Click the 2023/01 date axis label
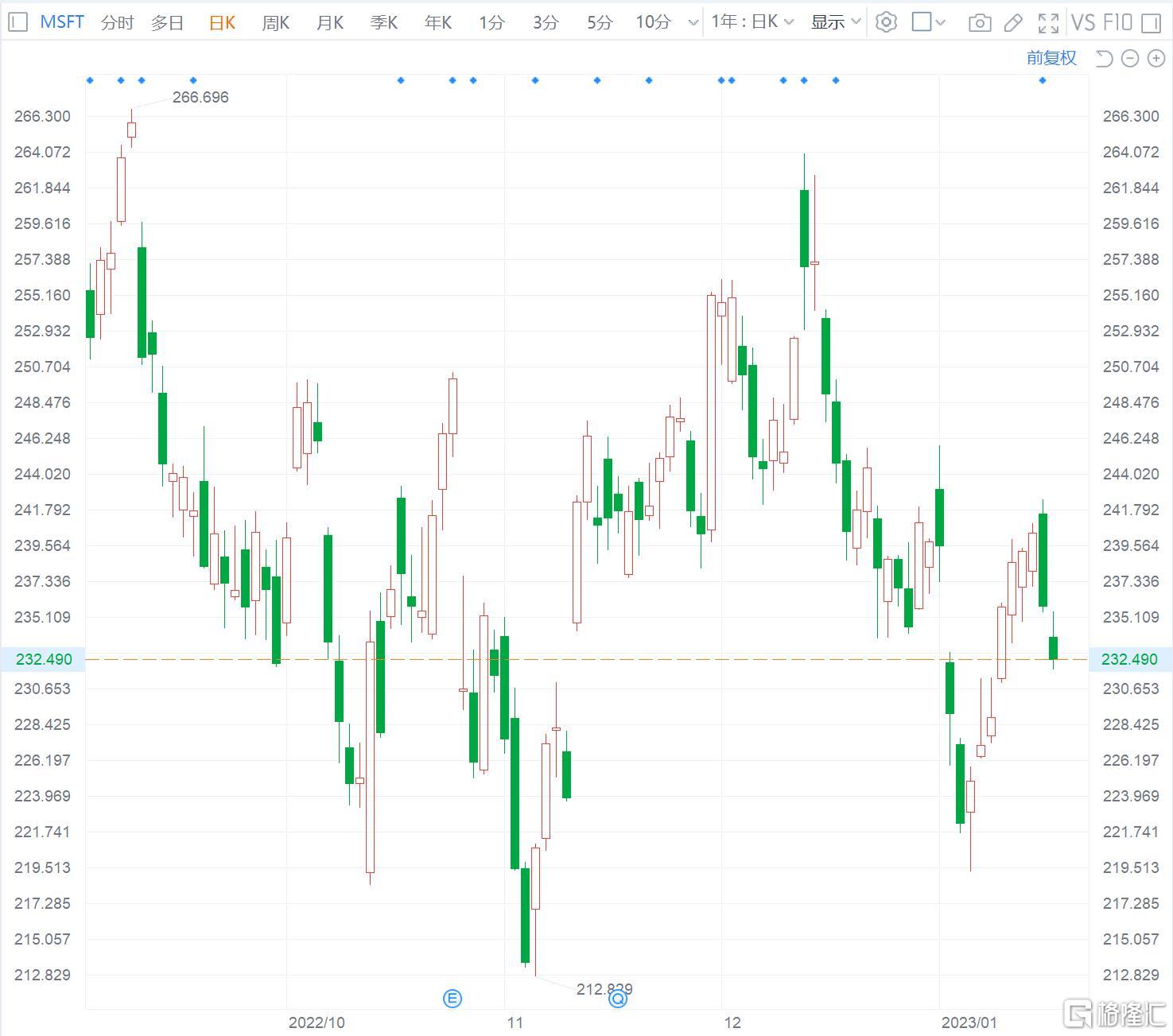The image size is (1173, 1036). 969,1022
